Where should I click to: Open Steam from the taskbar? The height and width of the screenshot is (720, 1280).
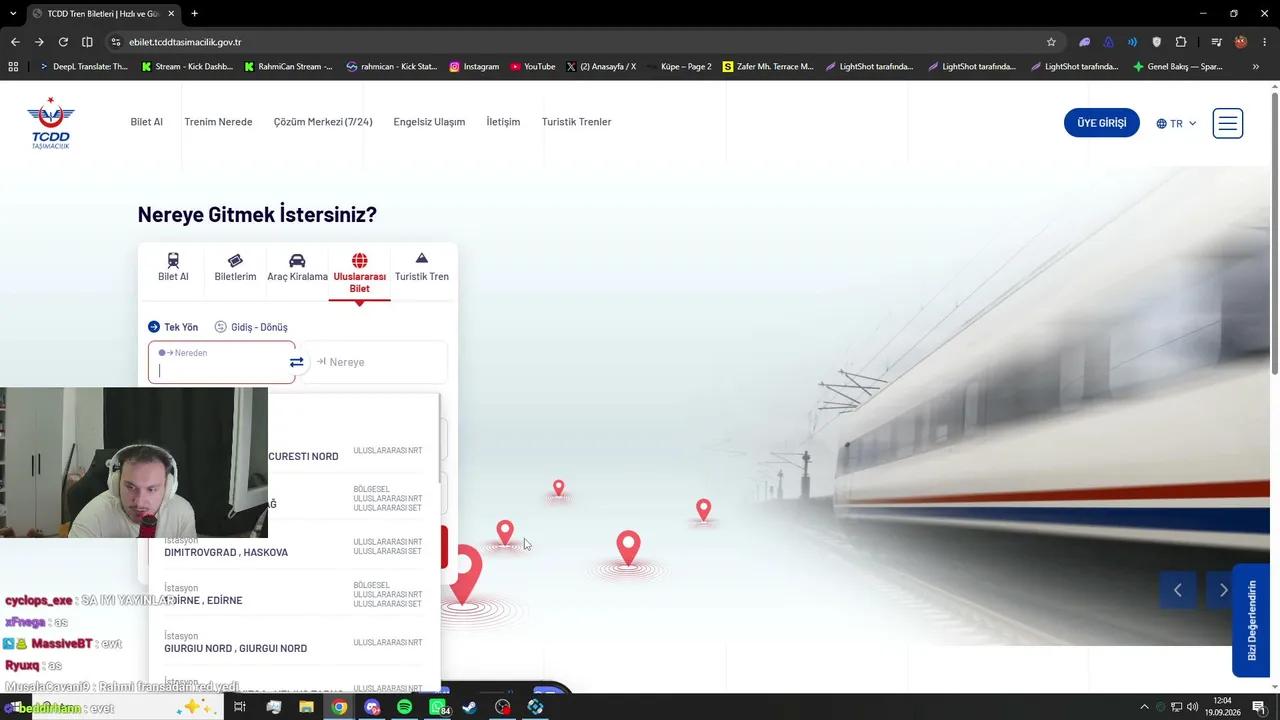(470, 707)
